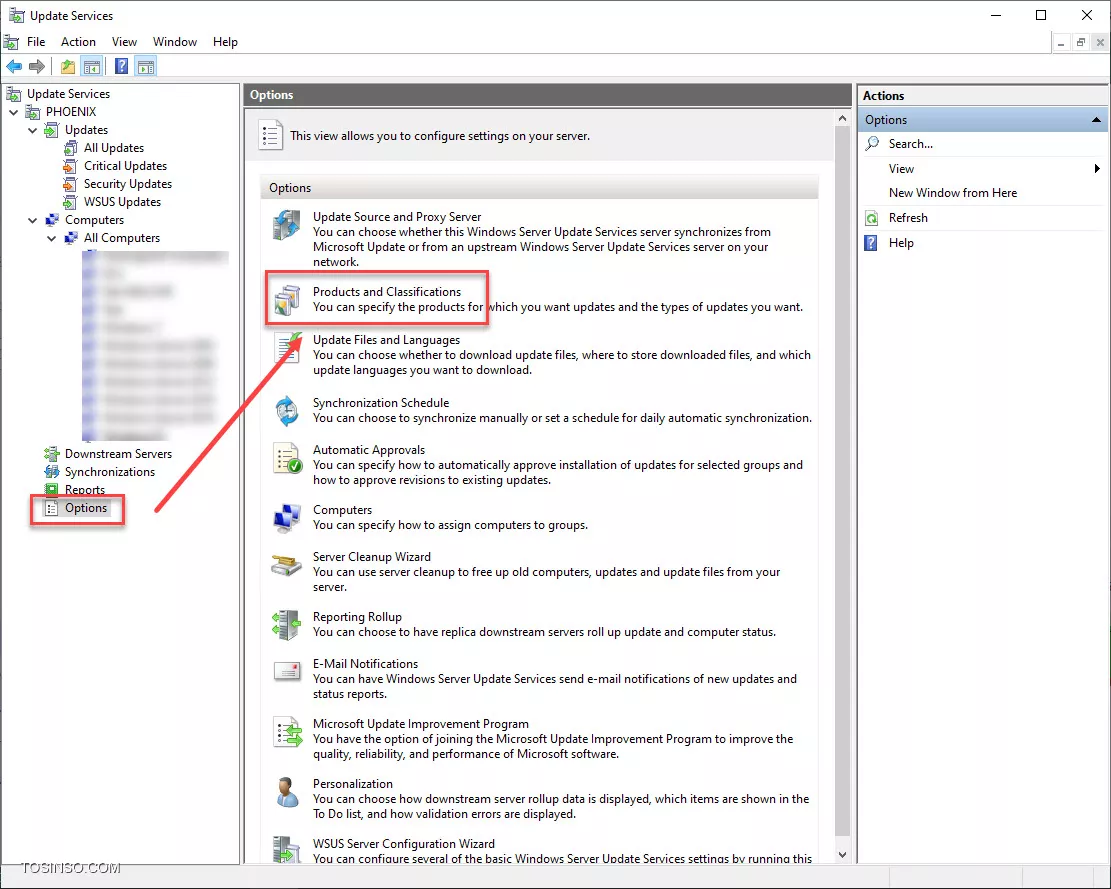Select Reports in the console tree

[x=85, y=490]
